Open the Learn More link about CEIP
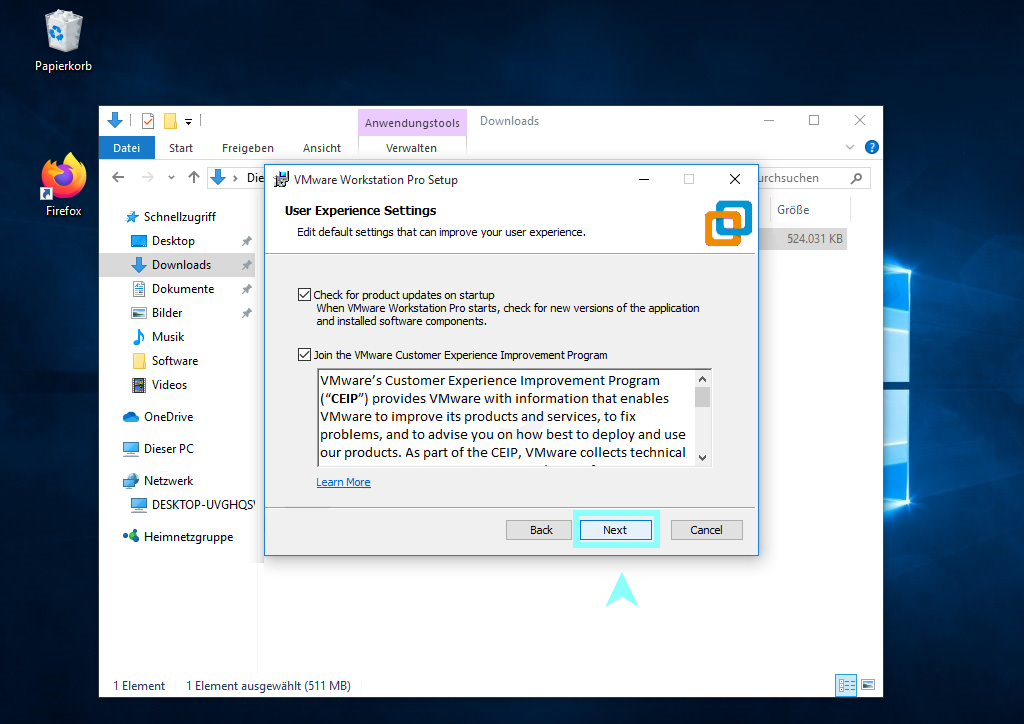The height and width of the screenshot is (724, 1024). pos(343,482)
